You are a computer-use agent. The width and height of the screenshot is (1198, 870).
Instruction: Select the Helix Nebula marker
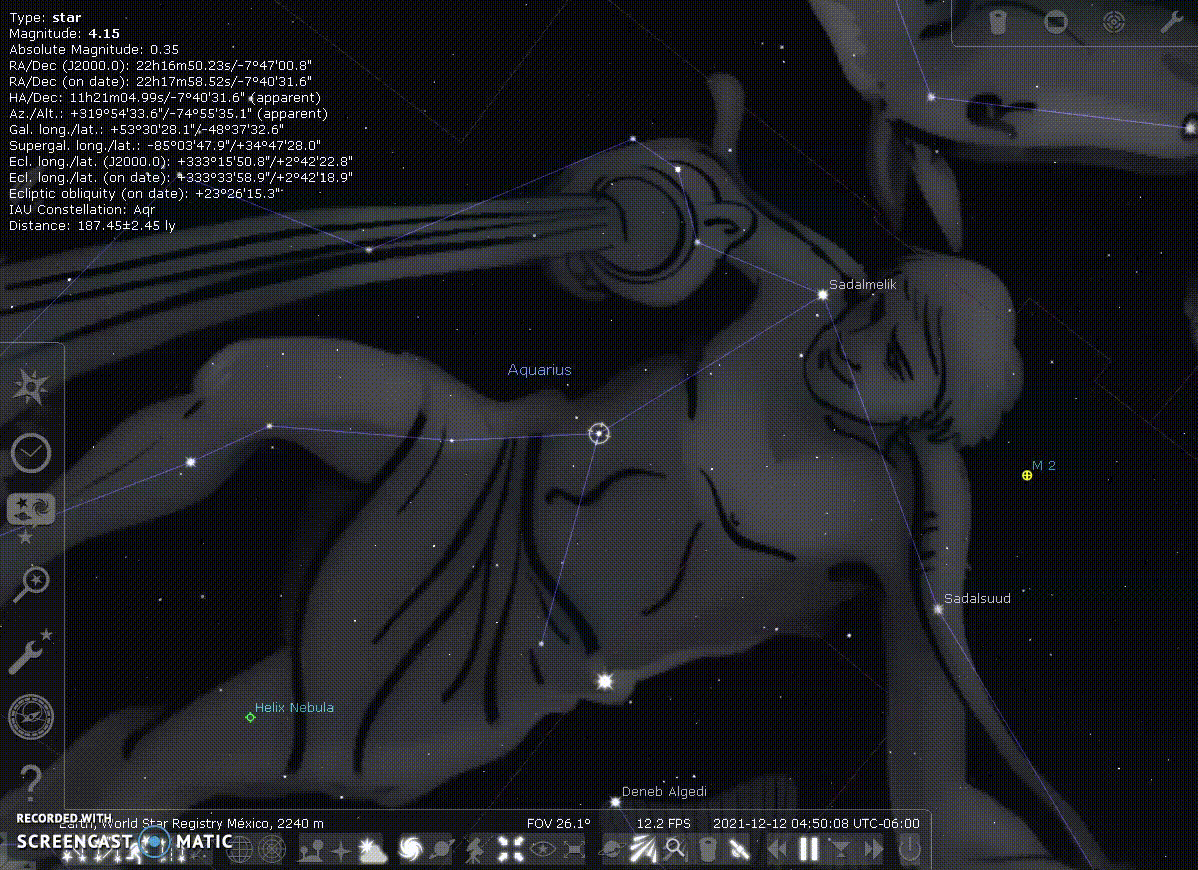[x=250, y=717]
